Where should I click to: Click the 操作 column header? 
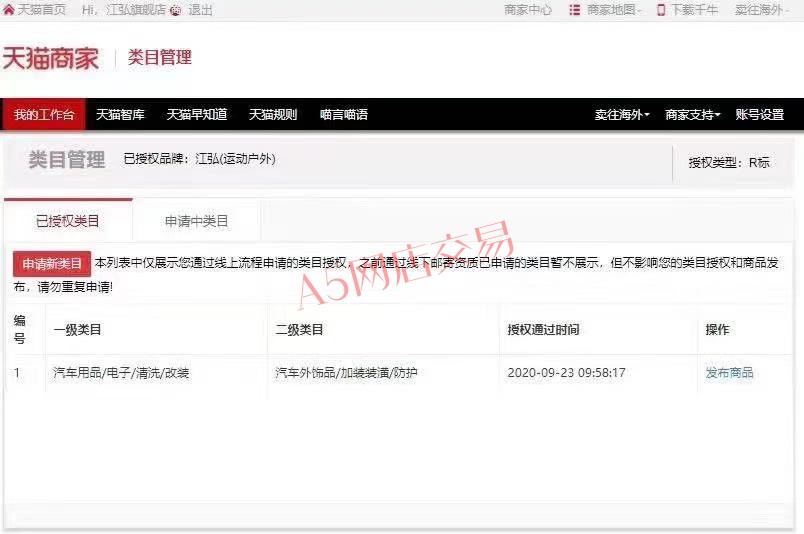pos(717,329)
